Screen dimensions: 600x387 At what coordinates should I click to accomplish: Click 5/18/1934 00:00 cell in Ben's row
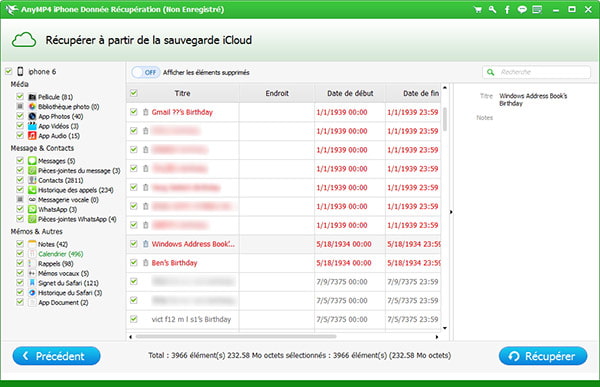point(344,263)
